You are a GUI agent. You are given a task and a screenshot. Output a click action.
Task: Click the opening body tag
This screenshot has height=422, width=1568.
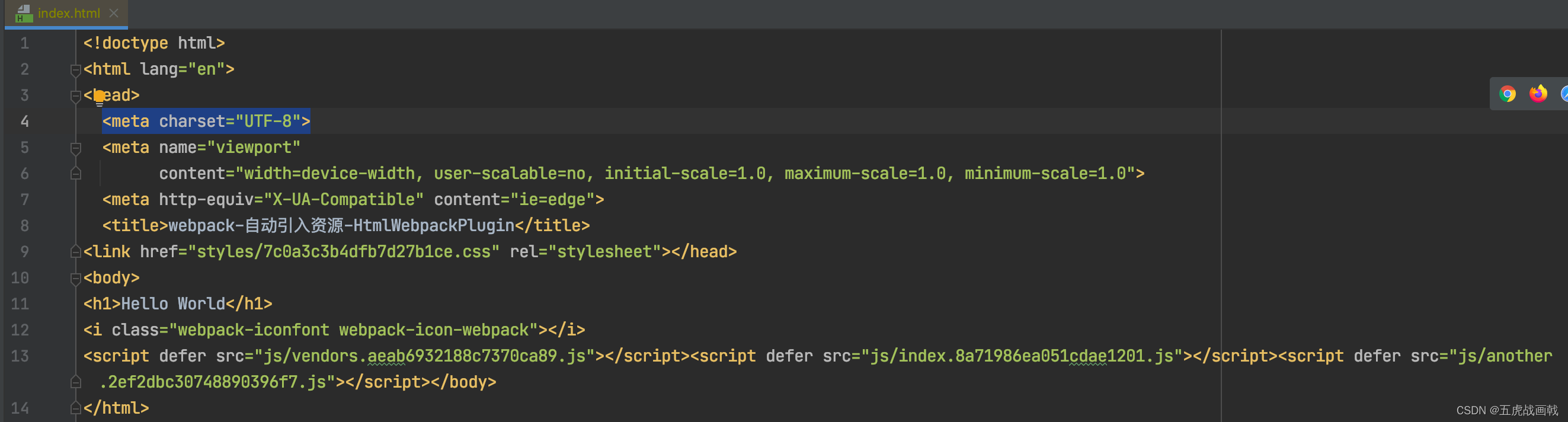(111, 279)
